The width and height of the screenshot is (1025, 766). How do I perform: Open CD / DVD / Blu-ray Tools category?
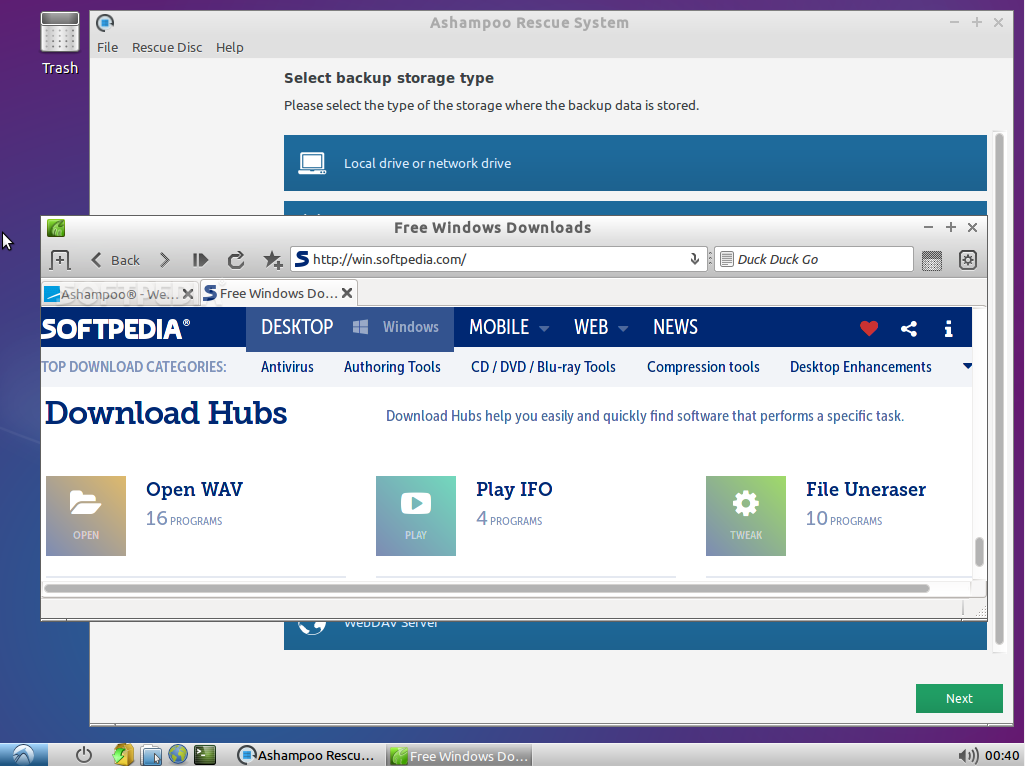pos(543,367)
